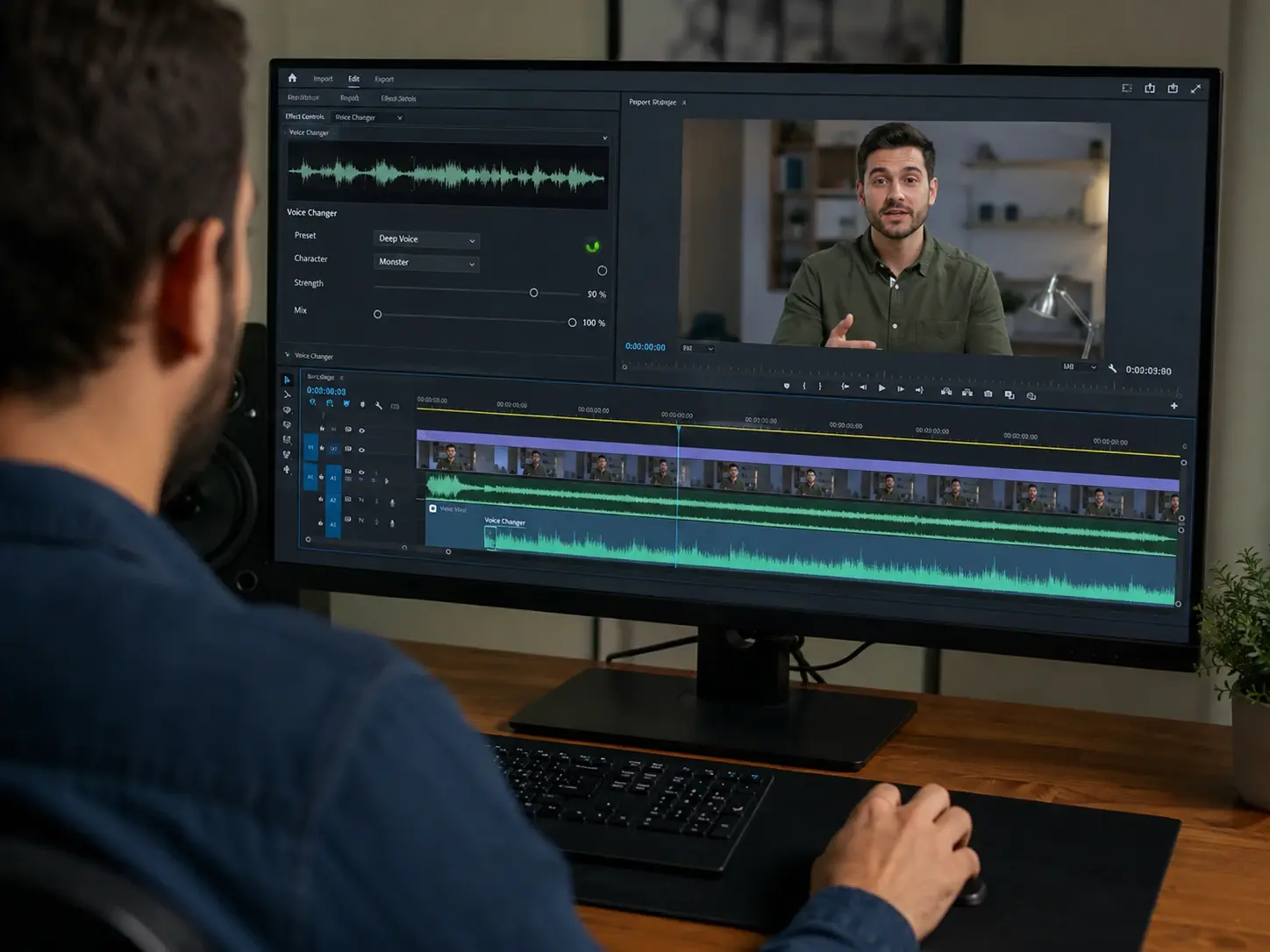Image resolution: width=1270 pixels, height=952 pixels.
Task: Open the comparison view icon next to the camera
Action: pos(1010,395)
